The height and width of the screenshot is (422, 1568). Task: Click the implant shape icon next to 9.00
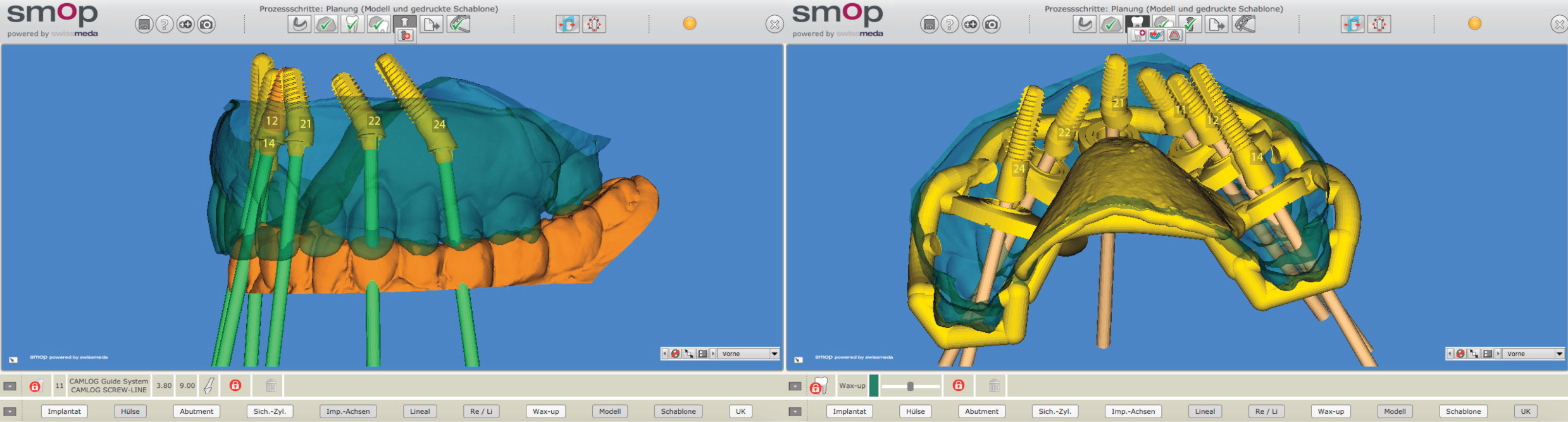209,385
